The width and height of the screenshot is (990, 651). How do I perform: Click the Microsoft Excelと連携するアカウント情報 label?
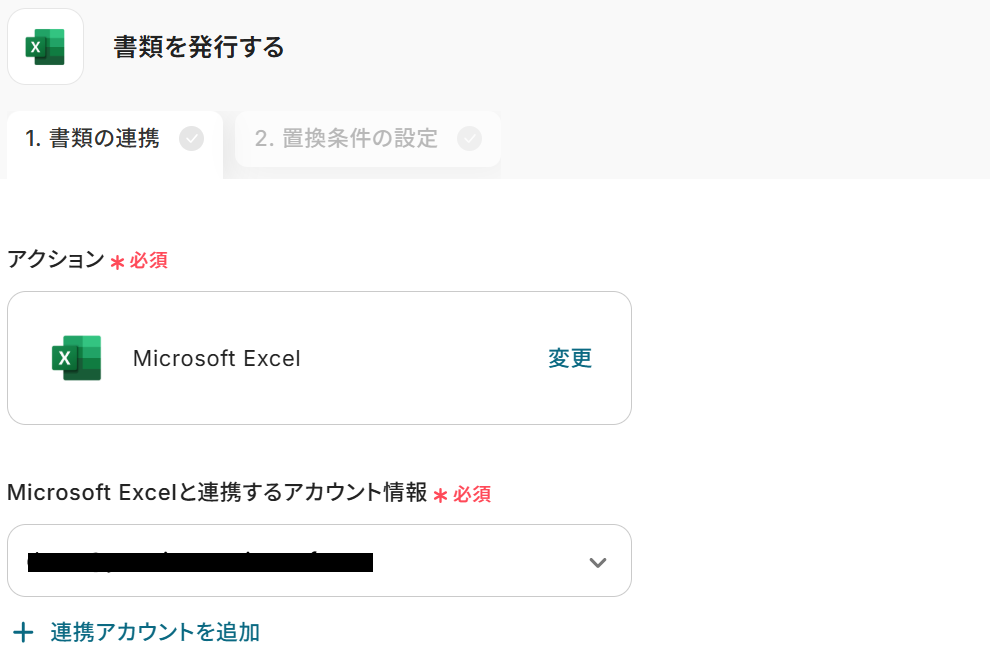tap(217, 493)
